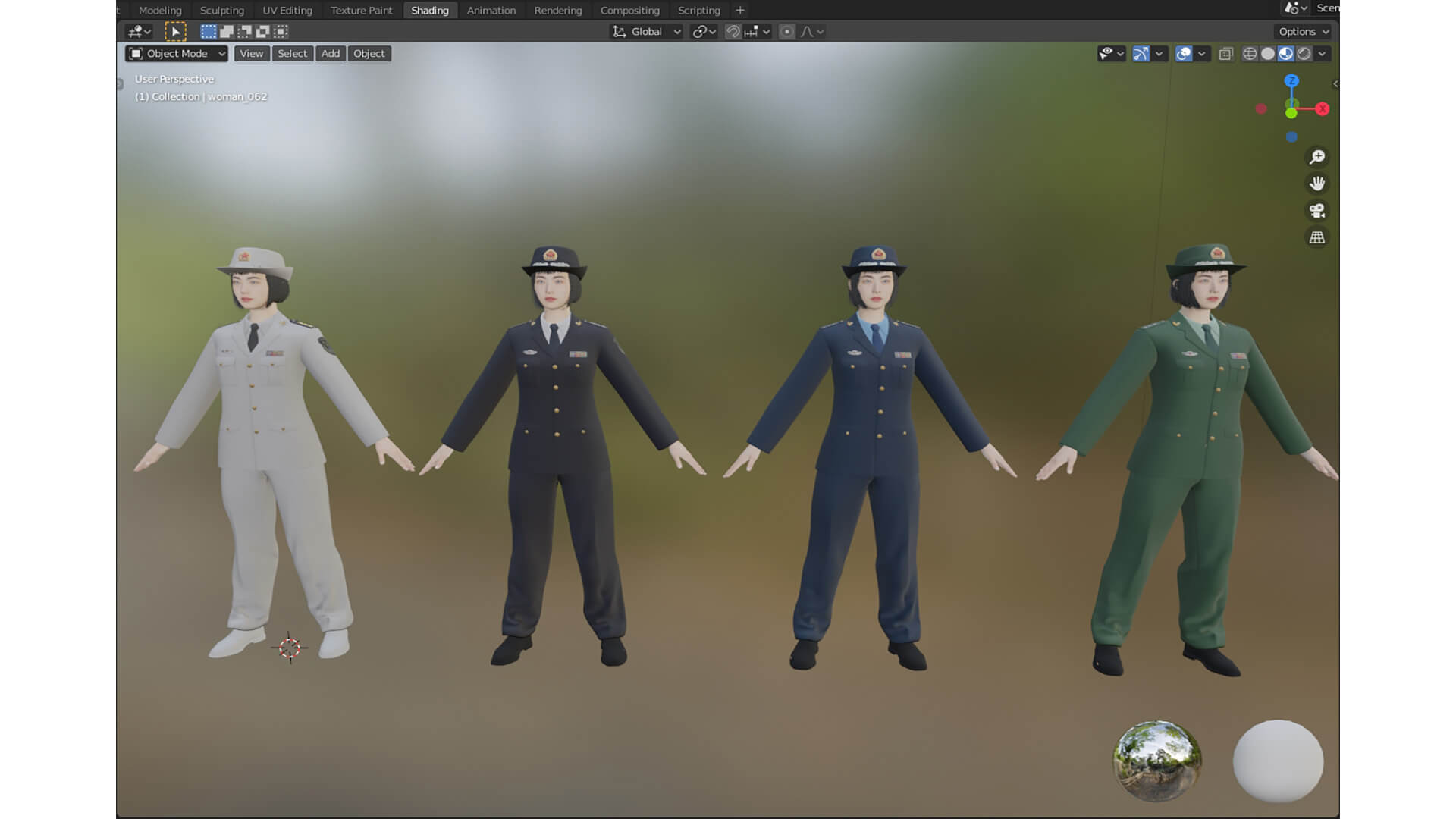
Task: Click the red X axis gizmo ball
Action: pos(1323,109)
